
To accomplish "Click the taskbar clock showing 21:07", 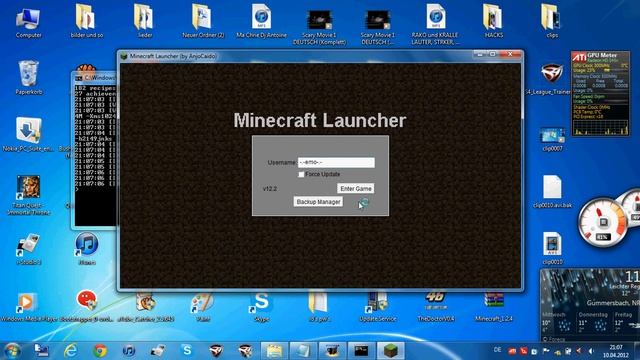I will tap(616, 351).
